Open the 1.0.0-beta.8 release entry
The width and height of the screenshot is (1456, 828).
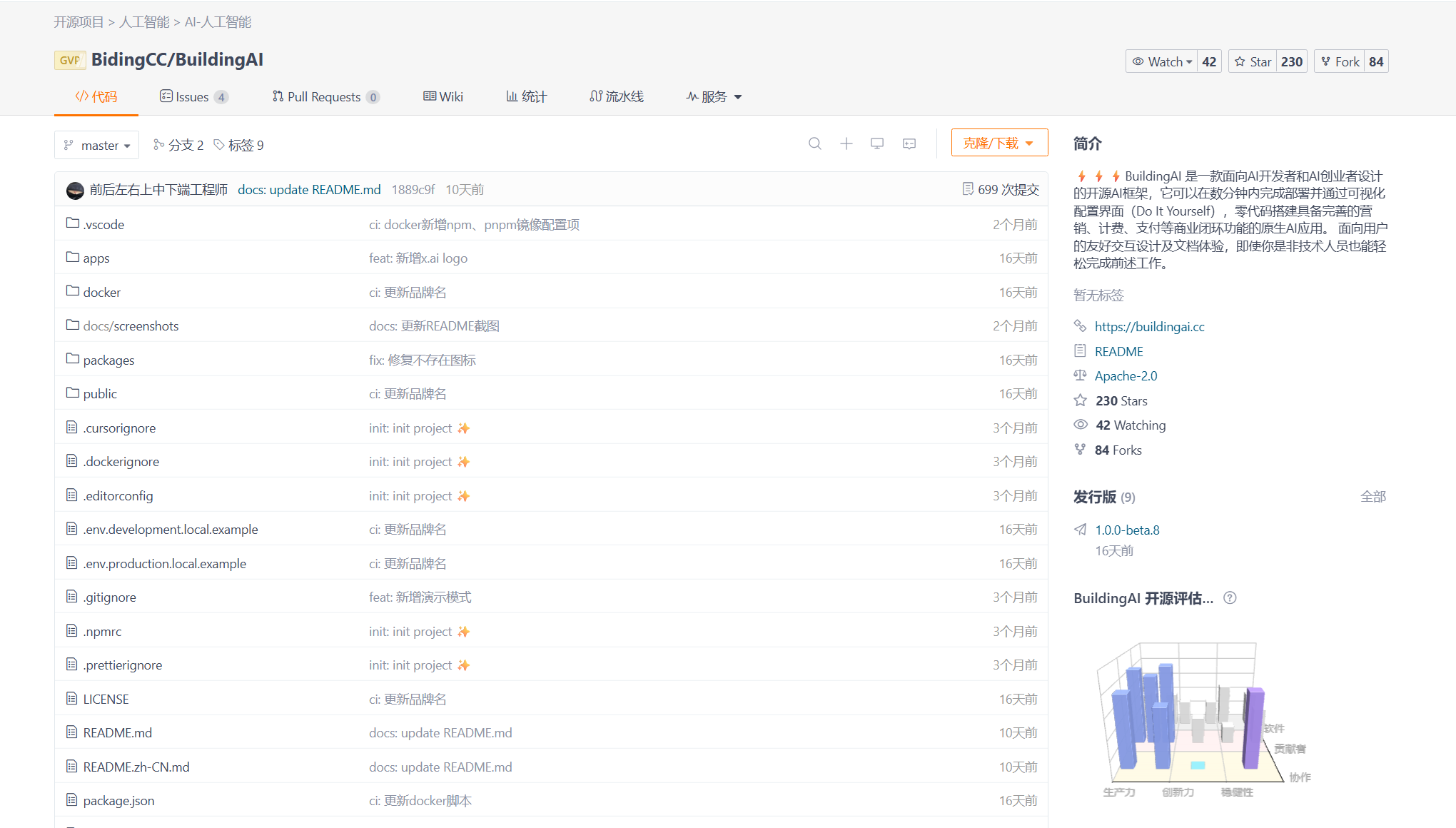1127,530
